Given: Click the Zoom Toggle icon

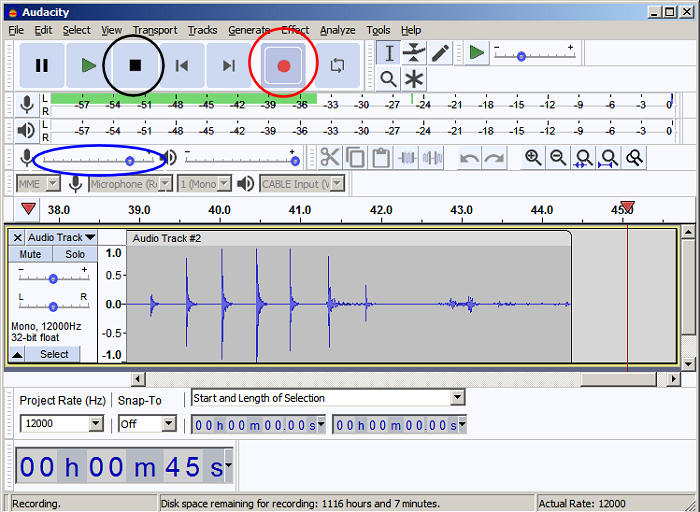Looking at the screenshot, I should tap(634, 158).
